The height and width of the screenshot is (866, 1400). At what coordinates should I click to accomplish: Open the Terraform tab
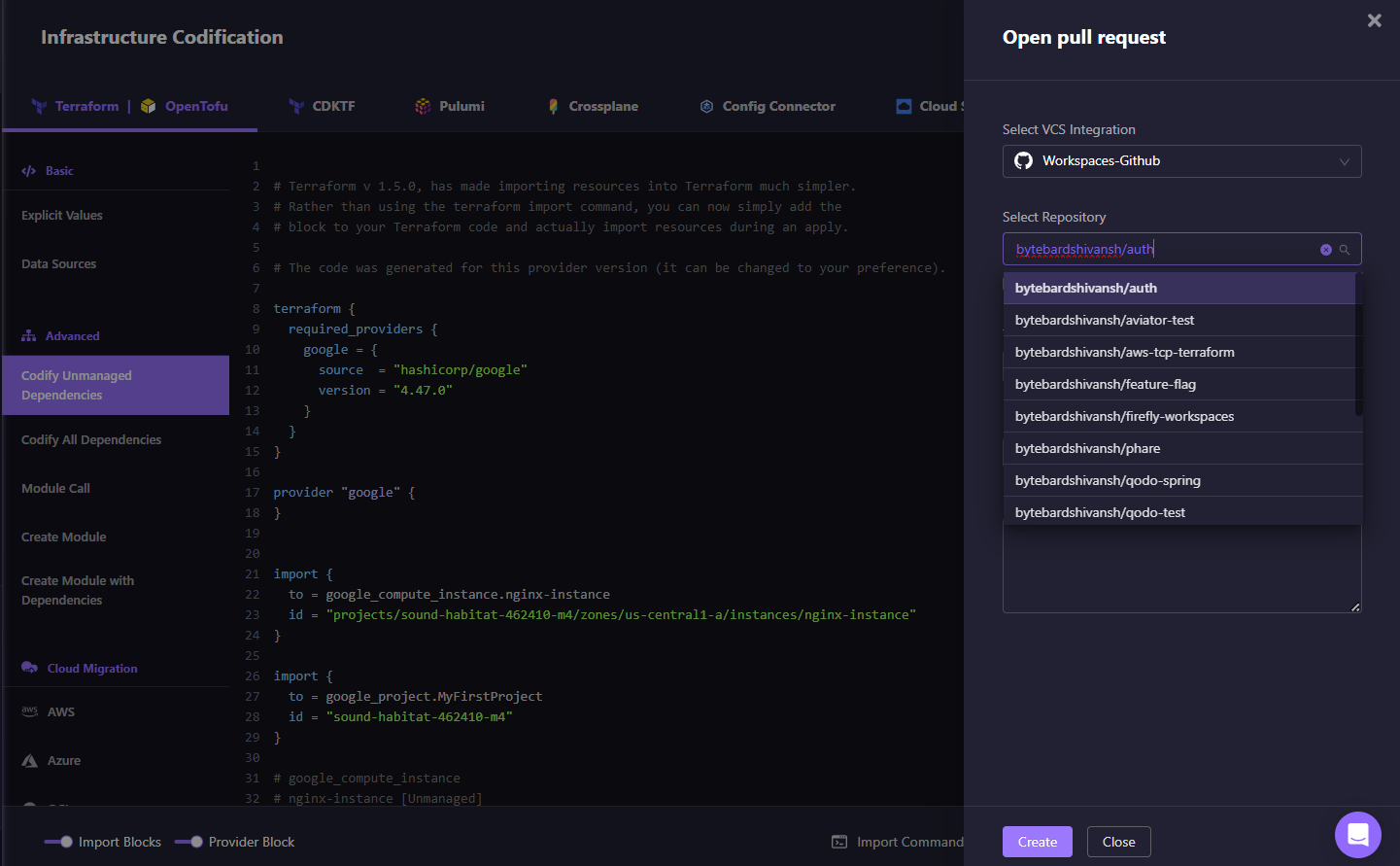(x=85, y=106)
